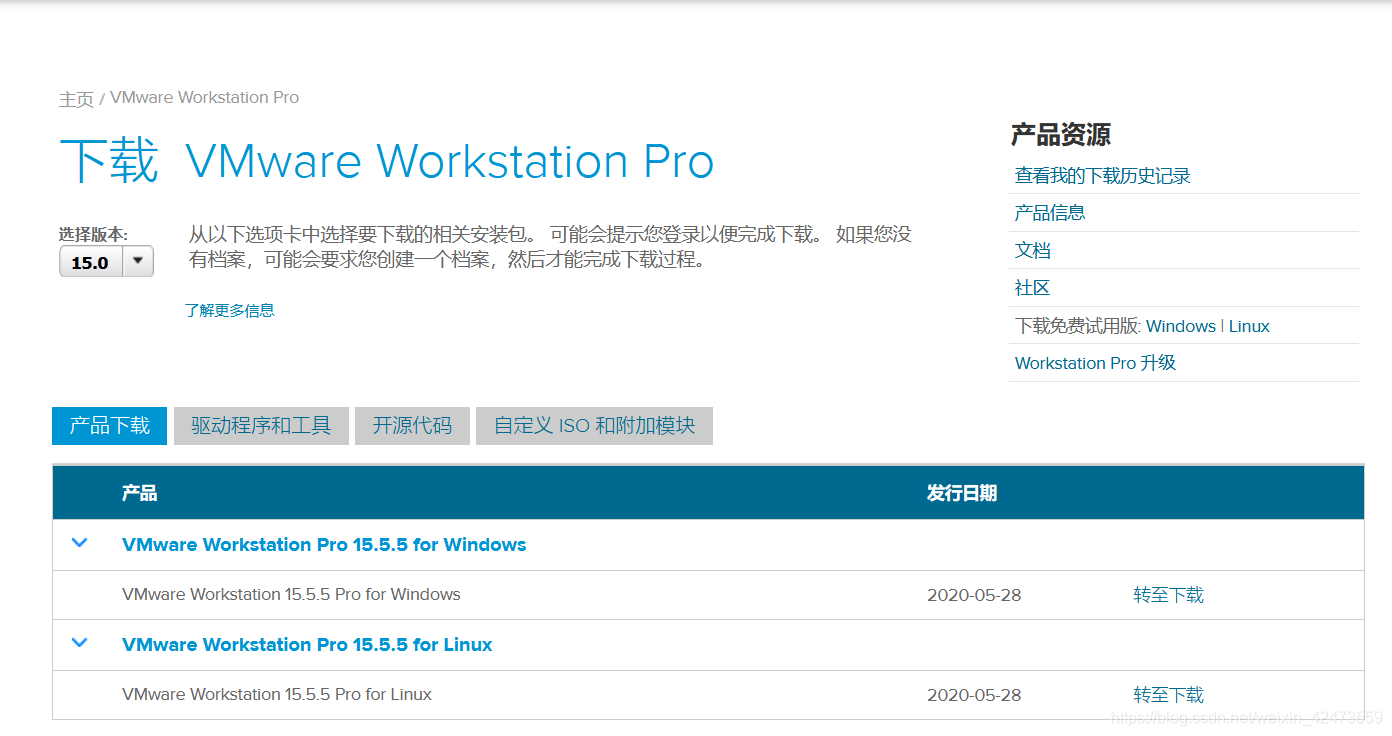Download the free trial for Windows
Image resolution: width=1392 pixels, height=736 pixels.
[x=1180, y=326]
